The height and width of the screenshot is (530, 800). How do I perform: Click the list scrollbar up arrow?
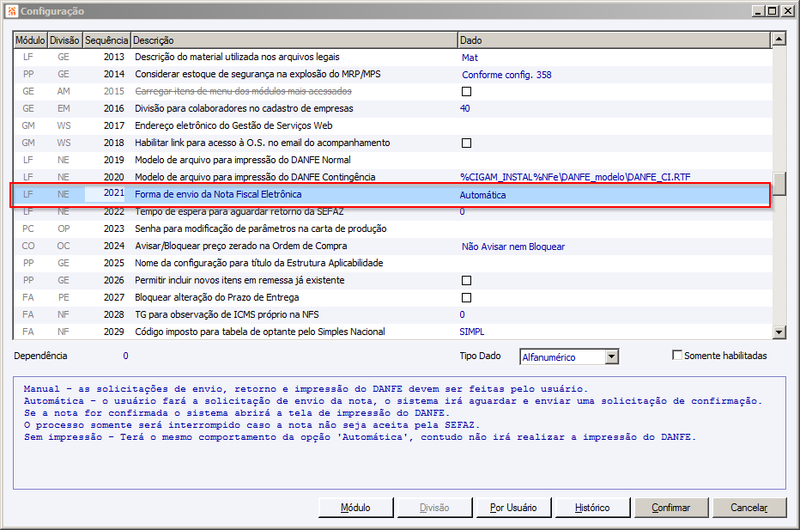(x=779, y=39)
